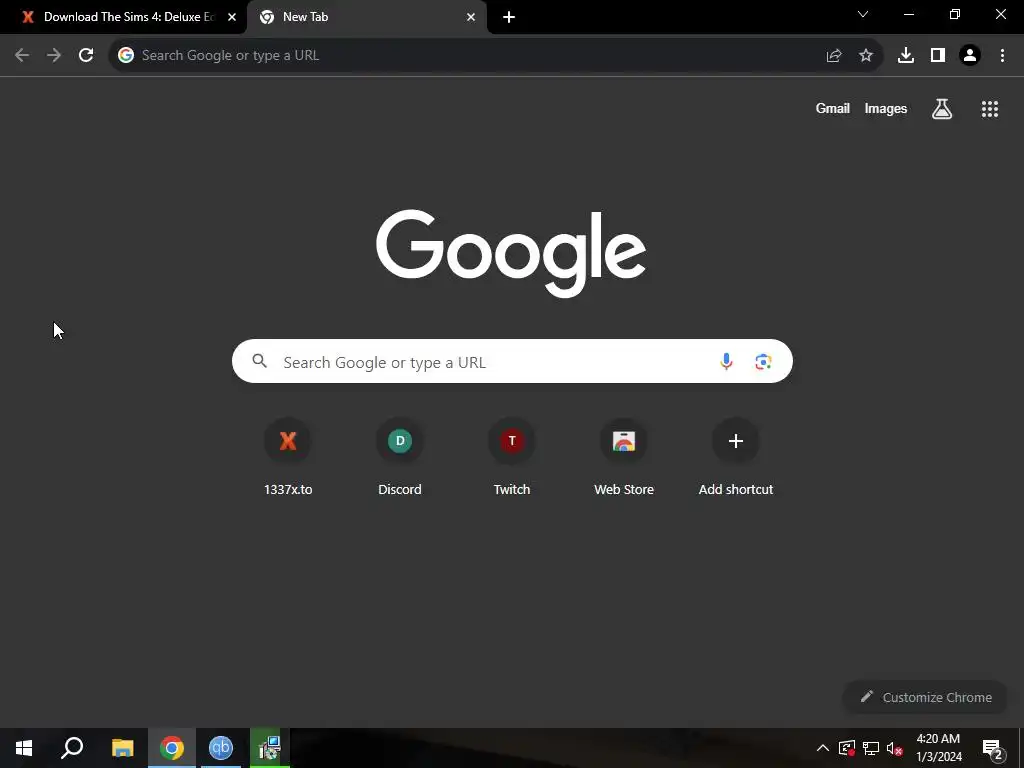Open the Chrome three-dot menu
Screen dimensions: 1024x768
pyautogui.click(x=1002, y=56)
